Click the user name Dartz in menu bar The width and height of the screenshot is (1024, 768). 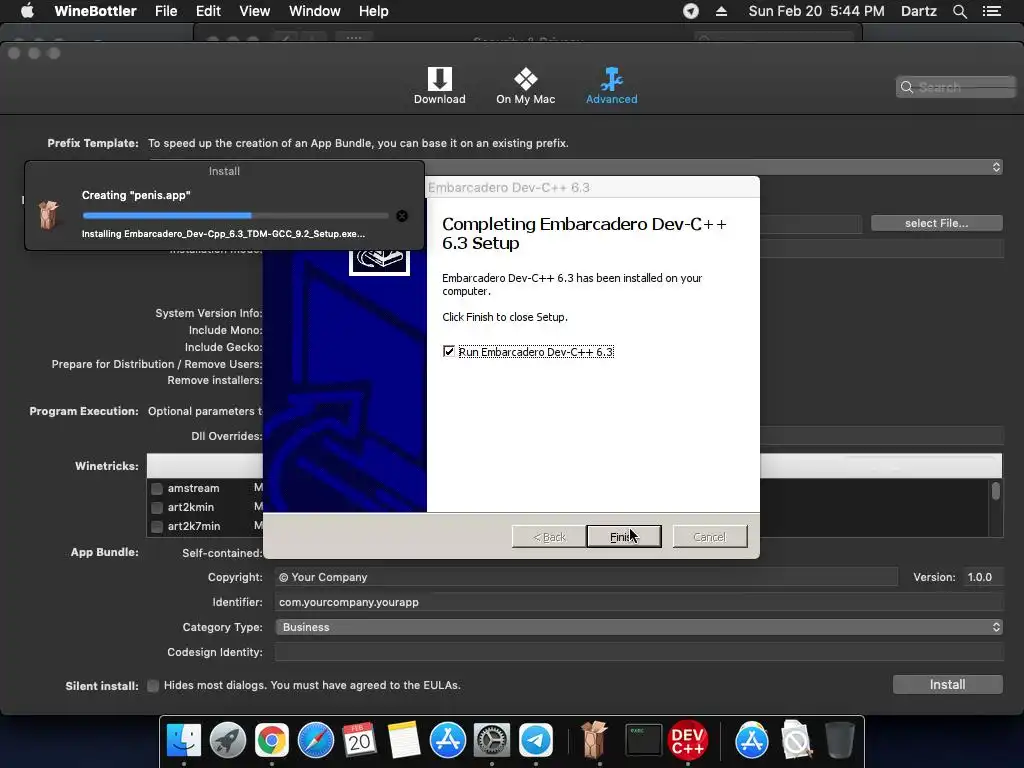pos(918,11)
